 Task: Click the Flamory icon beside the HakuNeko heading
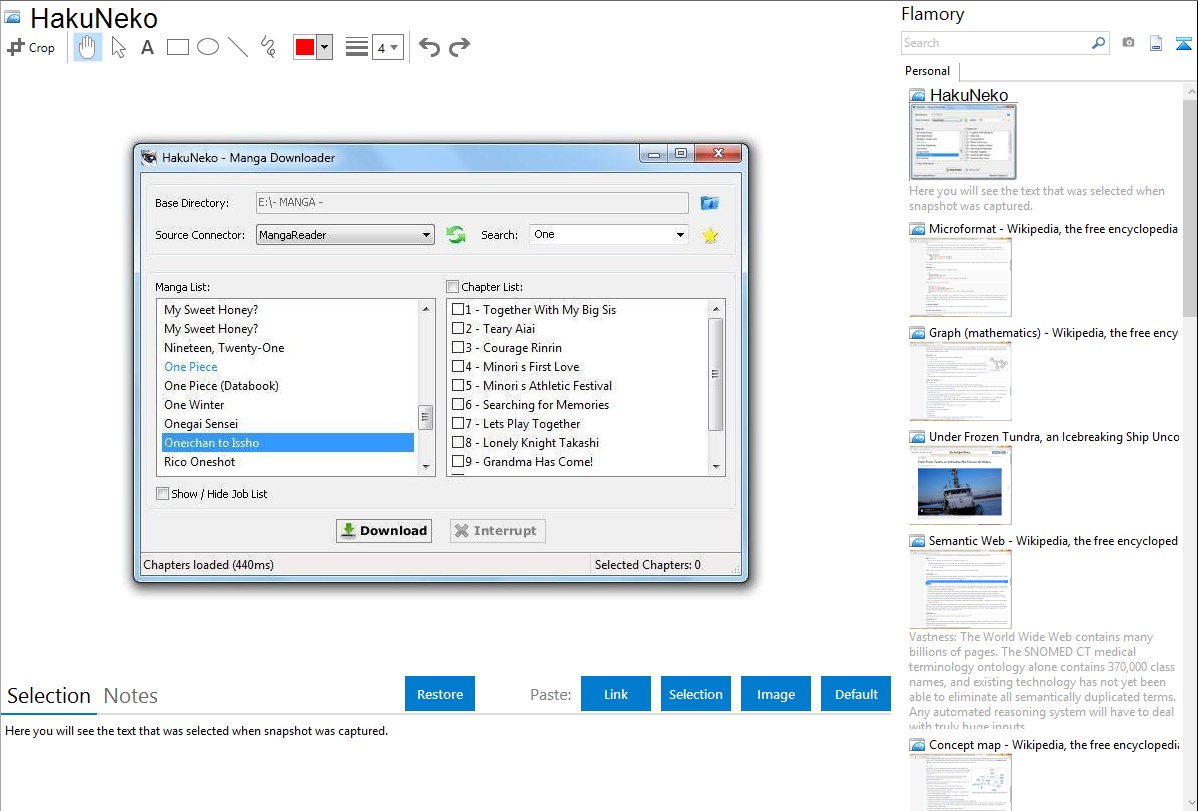click(x=12, y=18)
